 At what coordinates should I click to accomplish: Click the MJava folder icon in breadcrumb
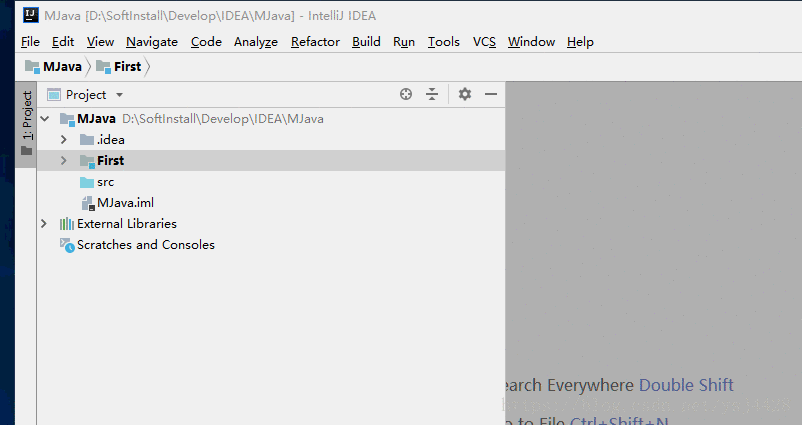pos(32,67)
